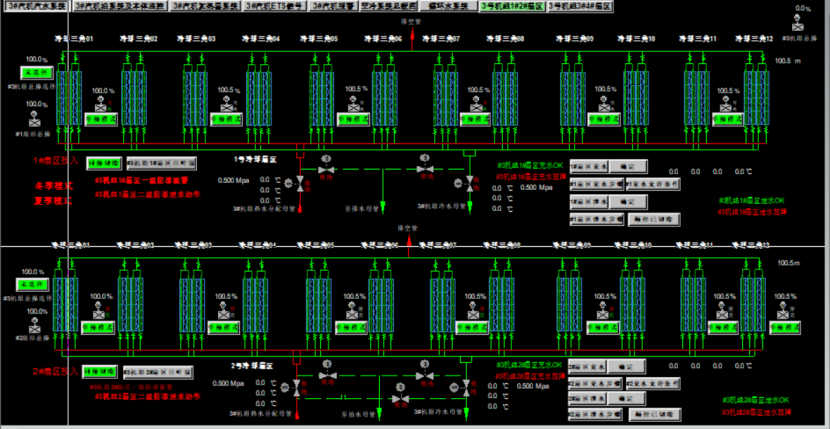Open #1扇区排水步骤 button

point(596,219)
